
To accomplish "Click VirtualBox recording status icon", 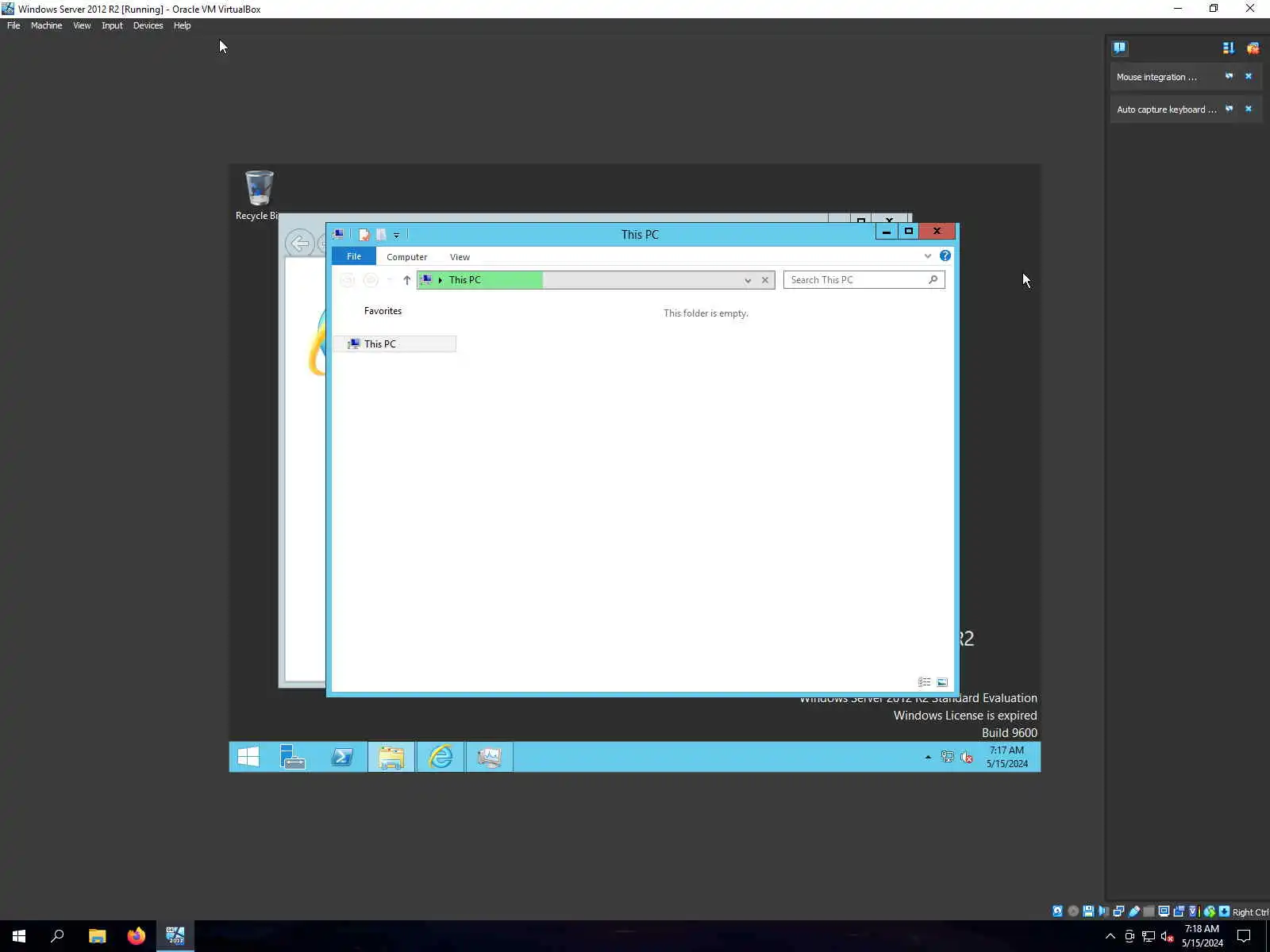I will coord(1179,912).
